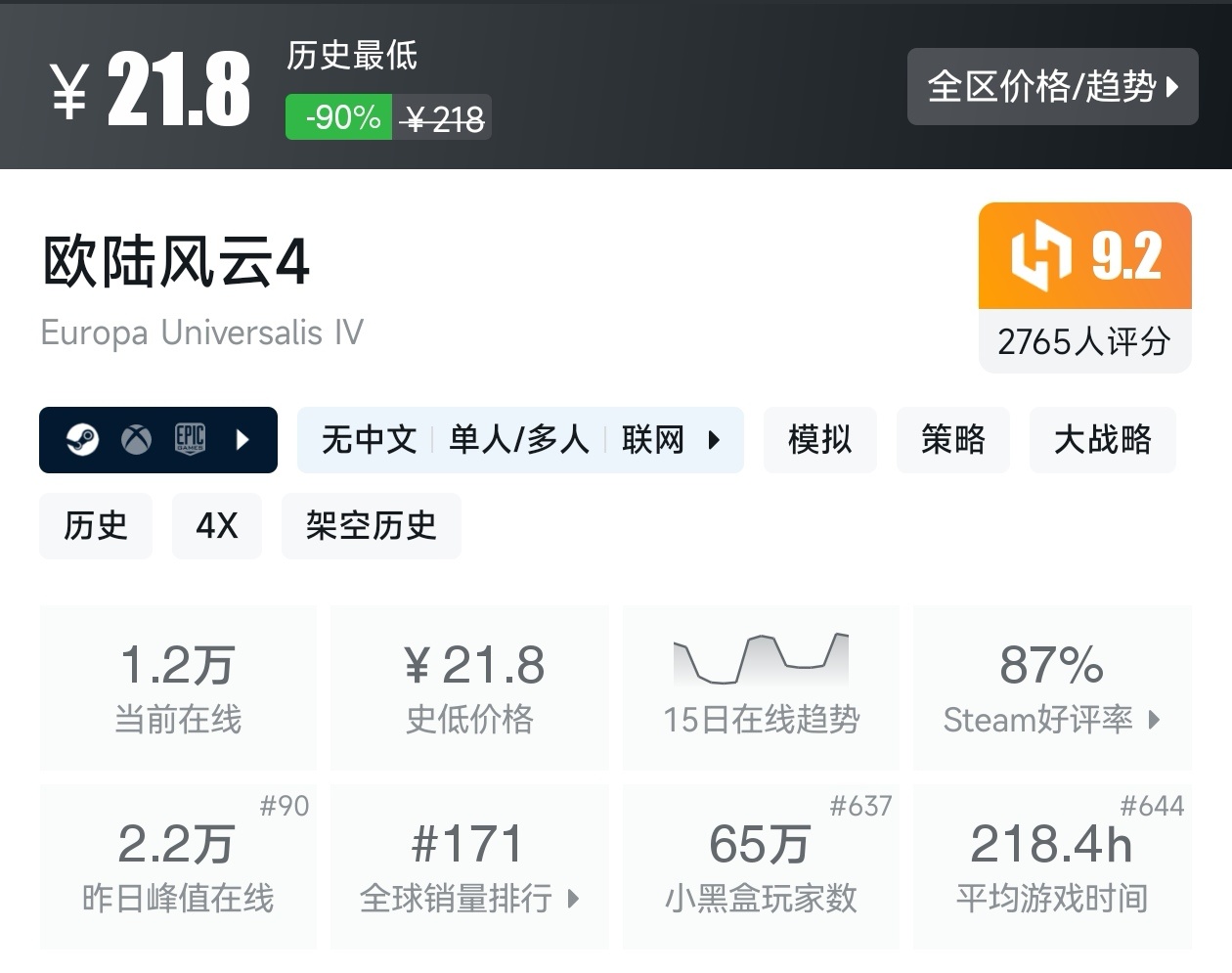Screen dimensions: 1232x973
Task: Click the Steam platform icon
Action: coord(82,440)
